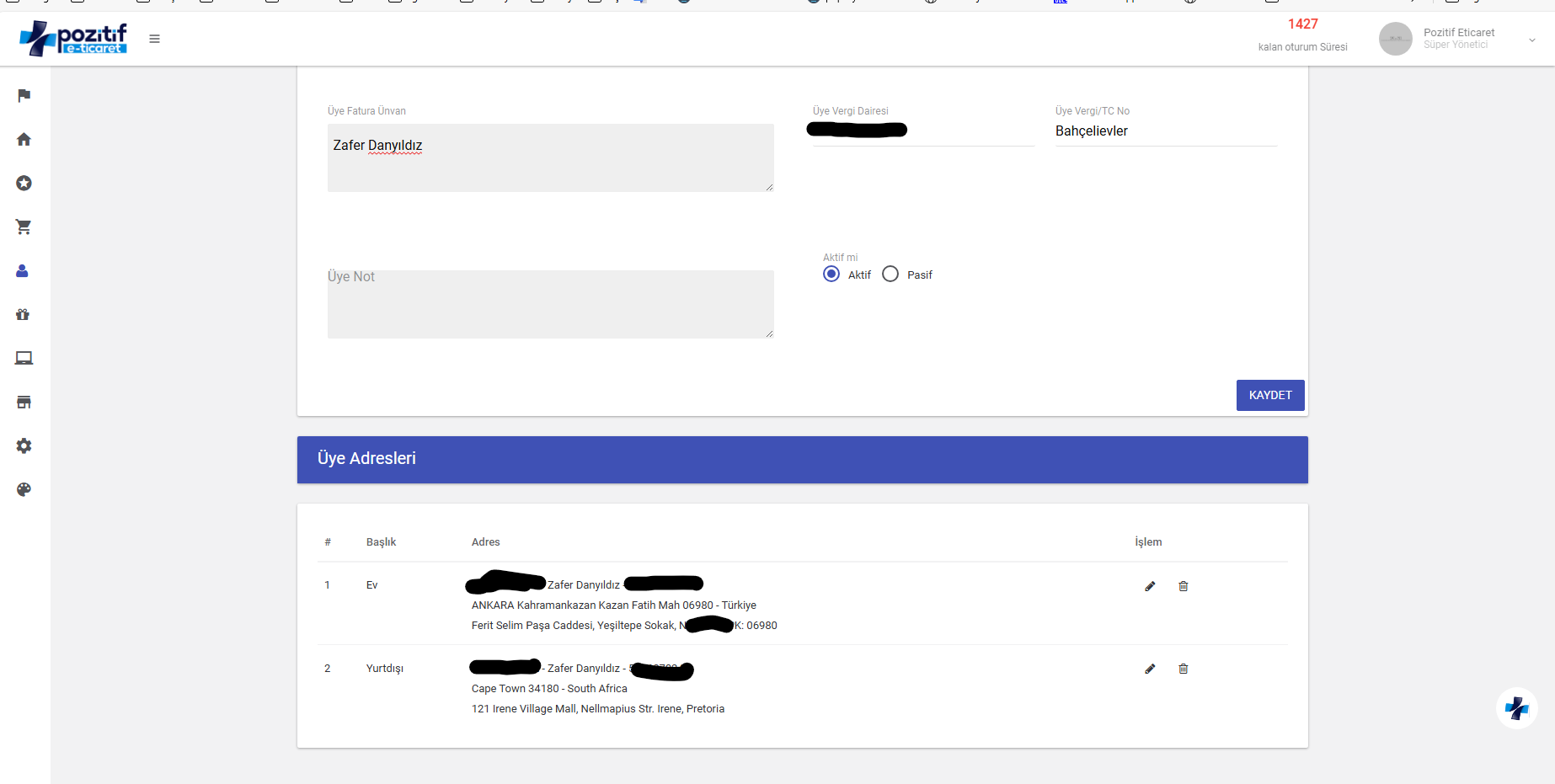
Task: Select the members user icon in sidebar
Action: (x=23, y=270)
